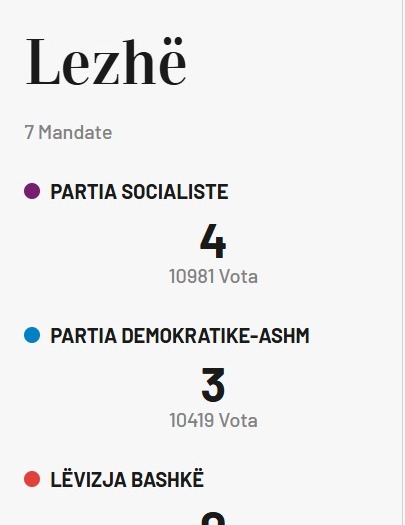Image resolution: width=405 pixels, height=525 pixels.
Task: Click the blue Partia Demokratike dot
Action: (32, 335)
